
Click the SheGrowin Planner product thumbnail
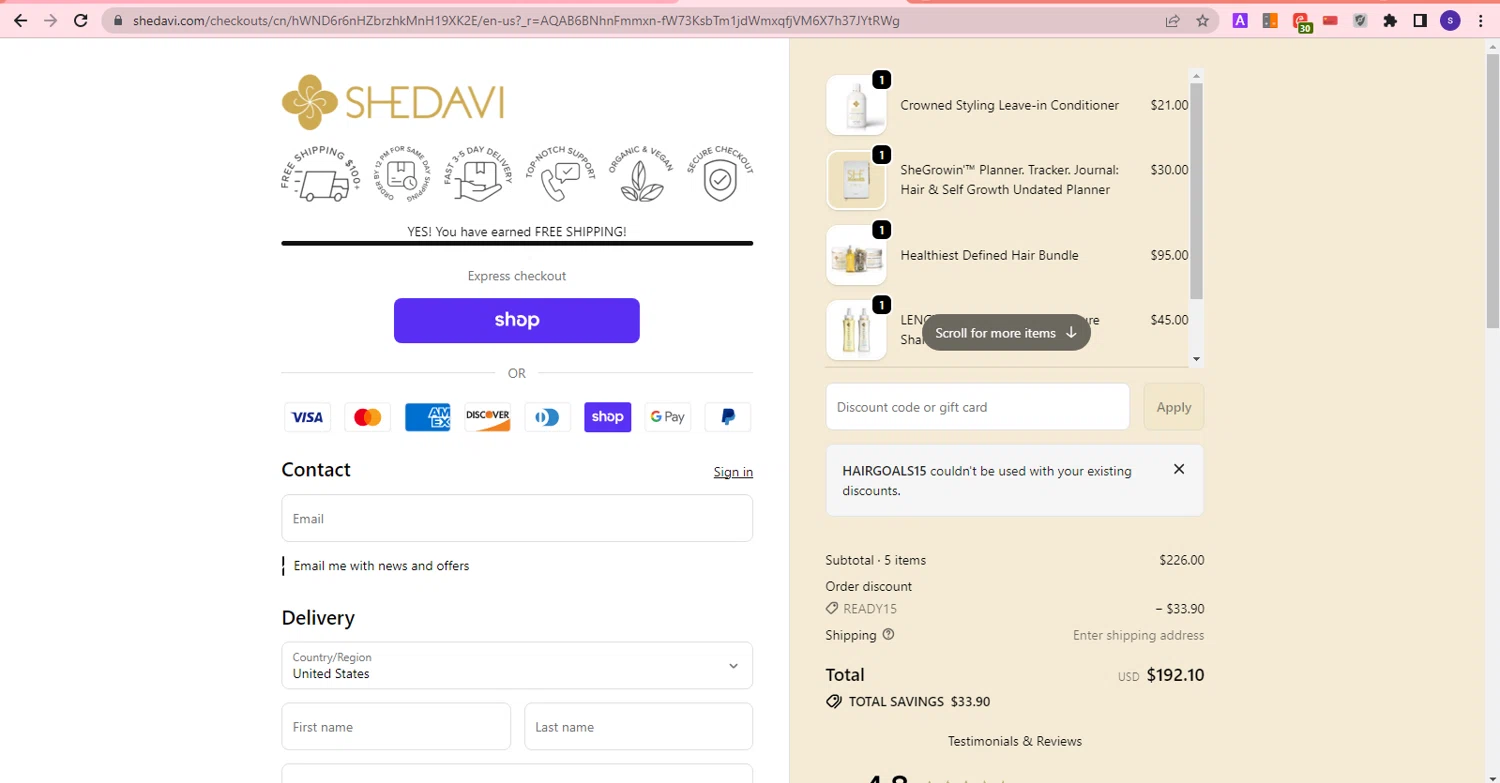856,180
